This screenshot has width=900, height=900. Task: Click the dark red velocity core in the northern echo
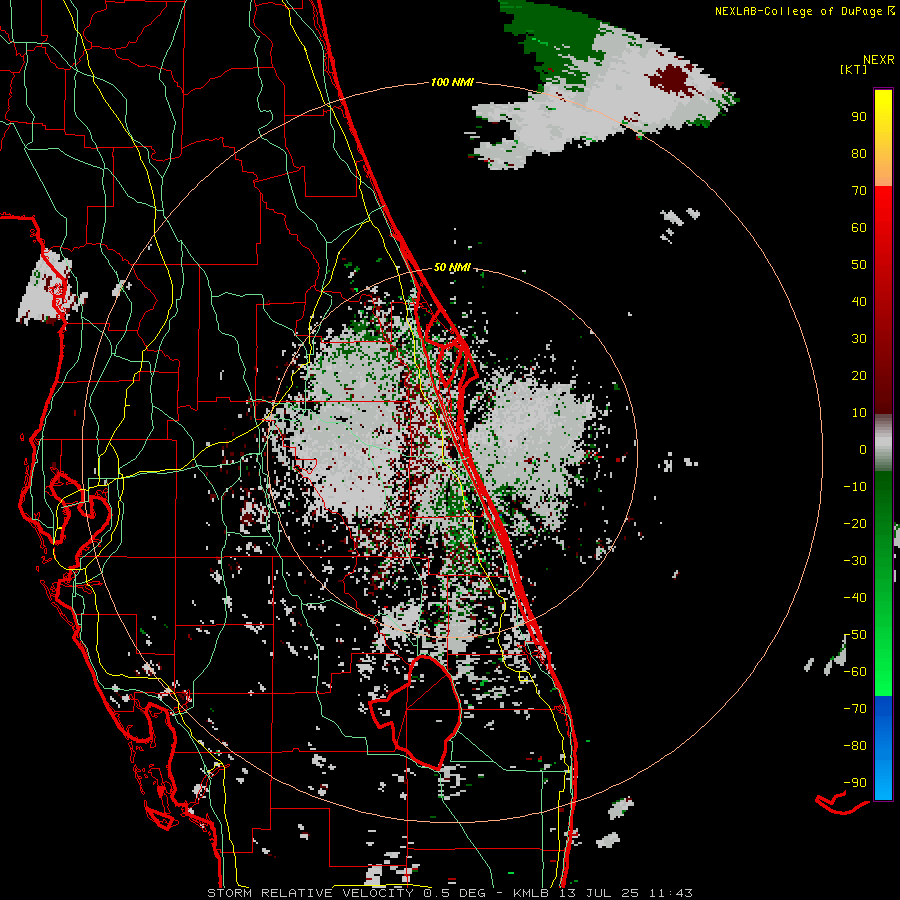pos(672,79)
